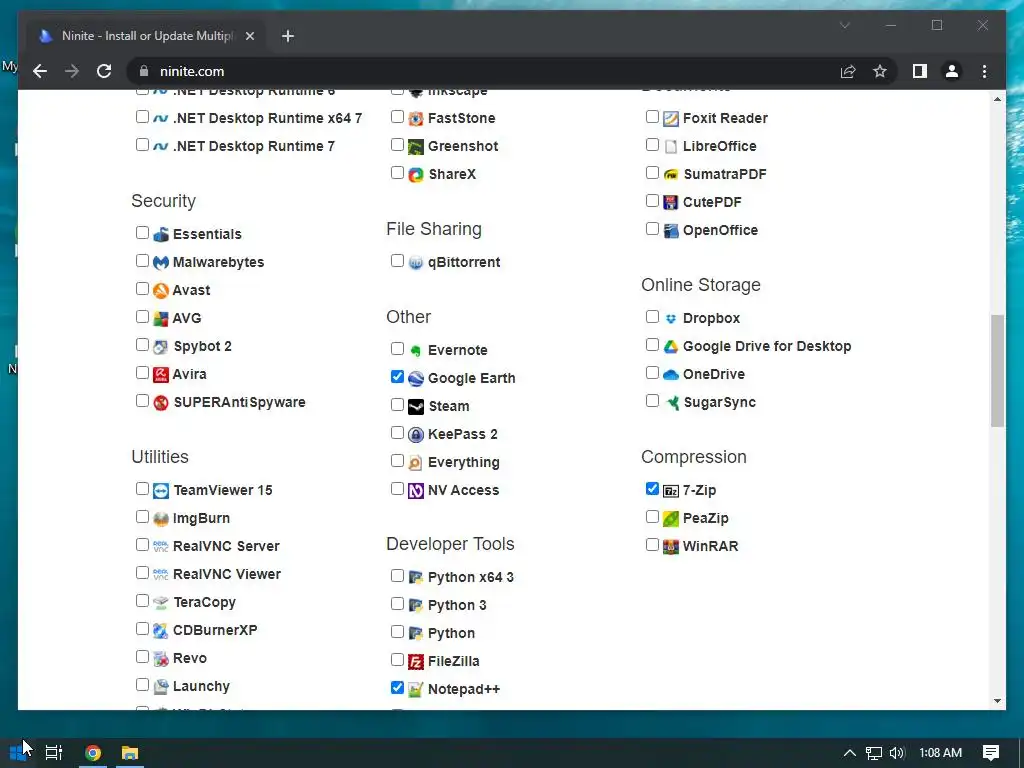Viewport: 1024px width, 768px height.
Task: Click the 7-Zip icon
Action: click(671, 490)
